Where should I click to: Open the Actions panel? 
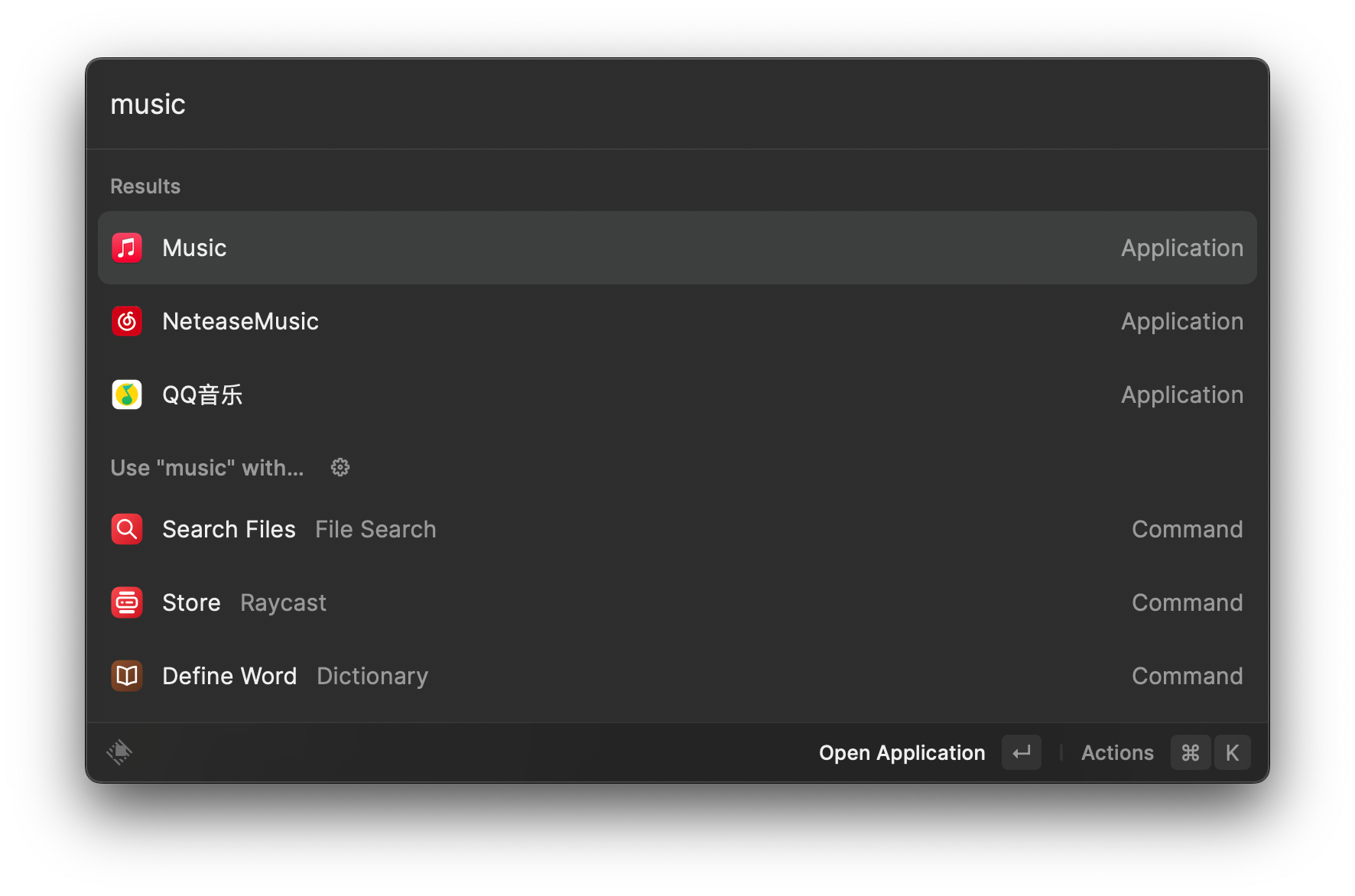pos(1117,753)
